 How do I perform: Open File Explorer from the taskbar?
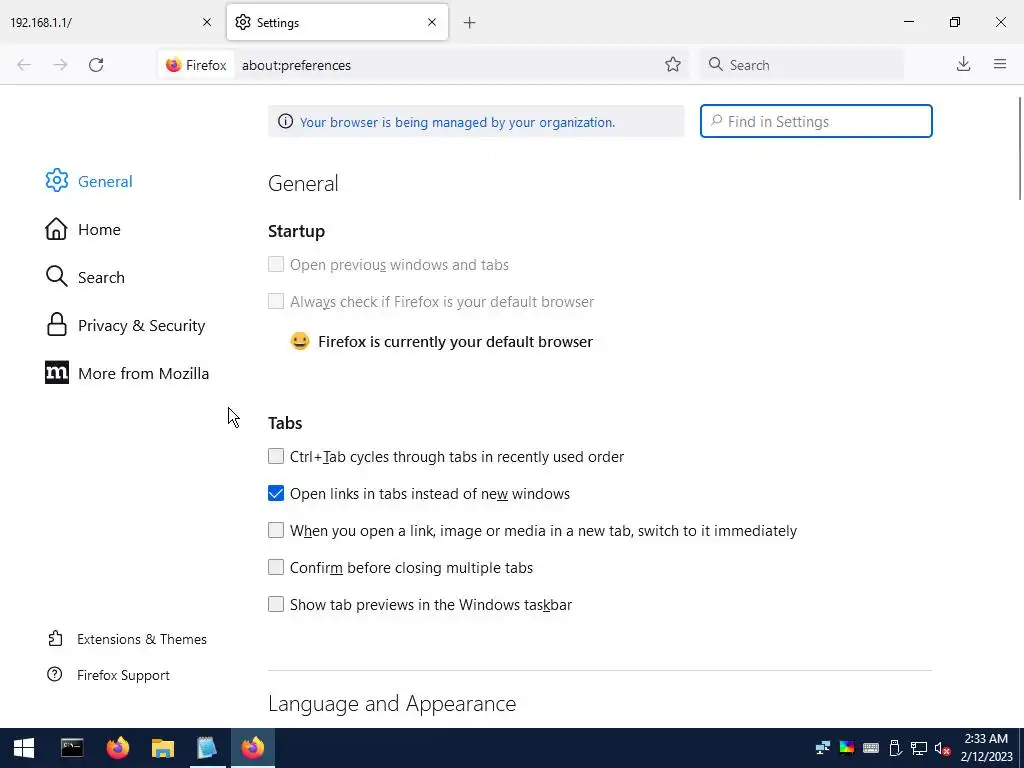point(163,748)
